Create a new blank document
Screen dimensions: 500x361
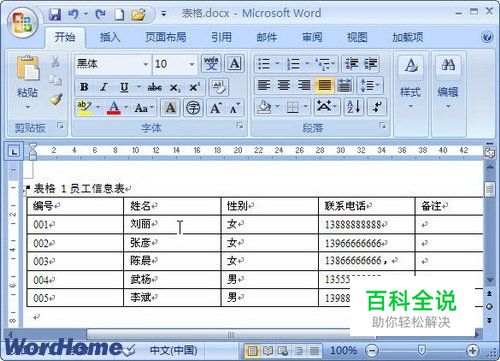[x=119, y=15]
